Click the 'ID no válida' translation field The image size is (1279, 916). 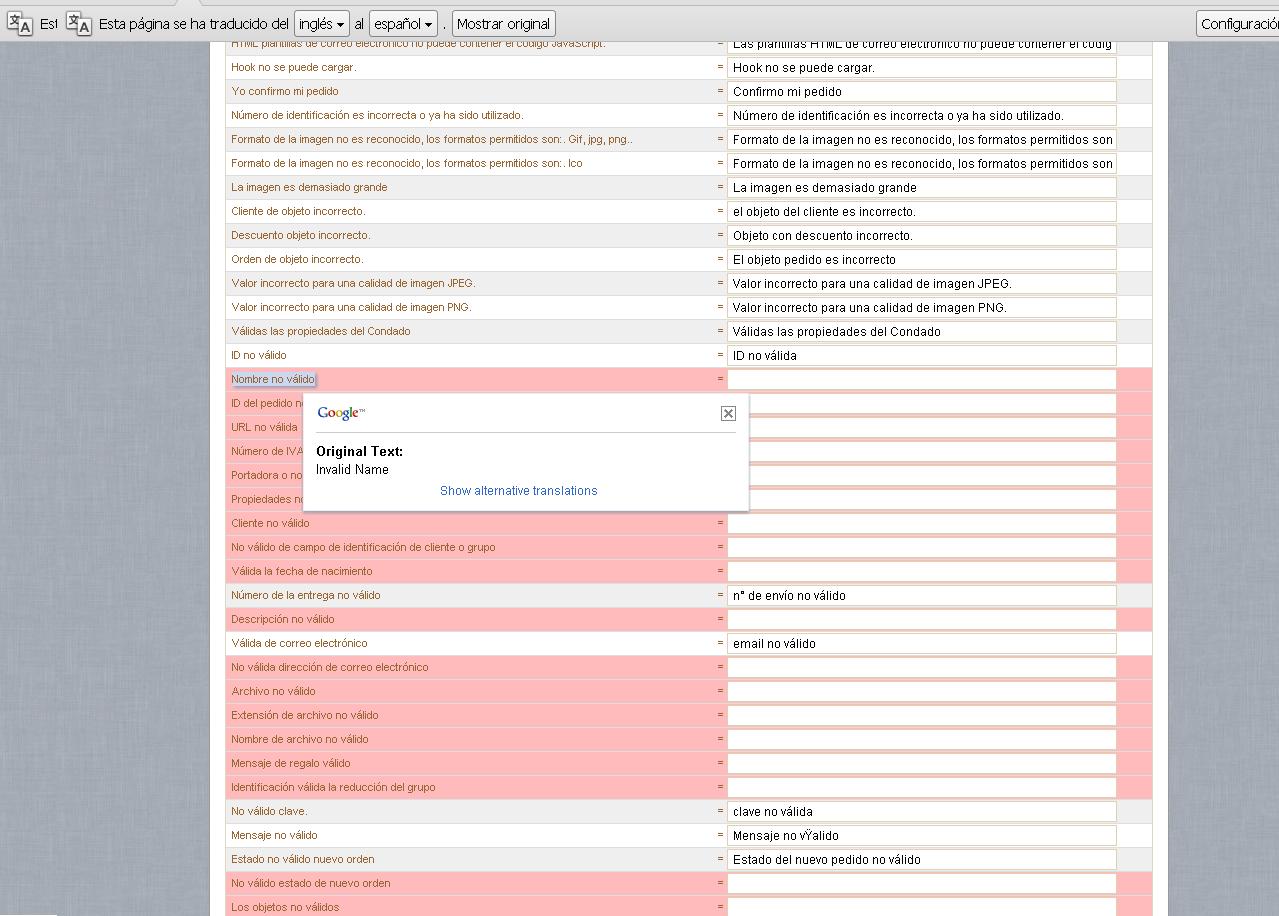point(921,355)
